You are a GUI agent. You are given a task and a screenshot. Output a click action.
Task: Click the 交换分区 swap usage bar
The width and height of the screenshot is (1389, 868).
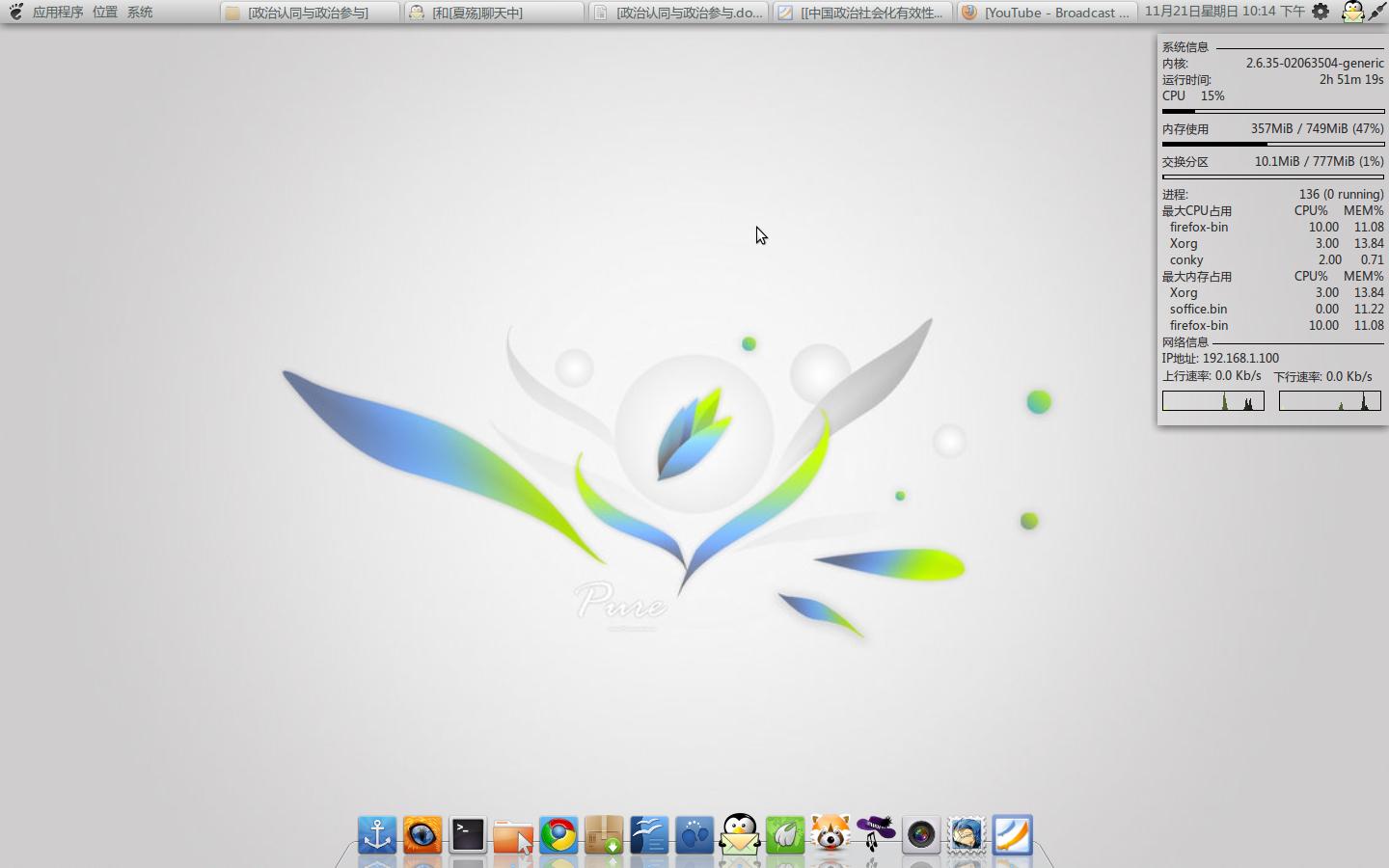point(1273,177)
